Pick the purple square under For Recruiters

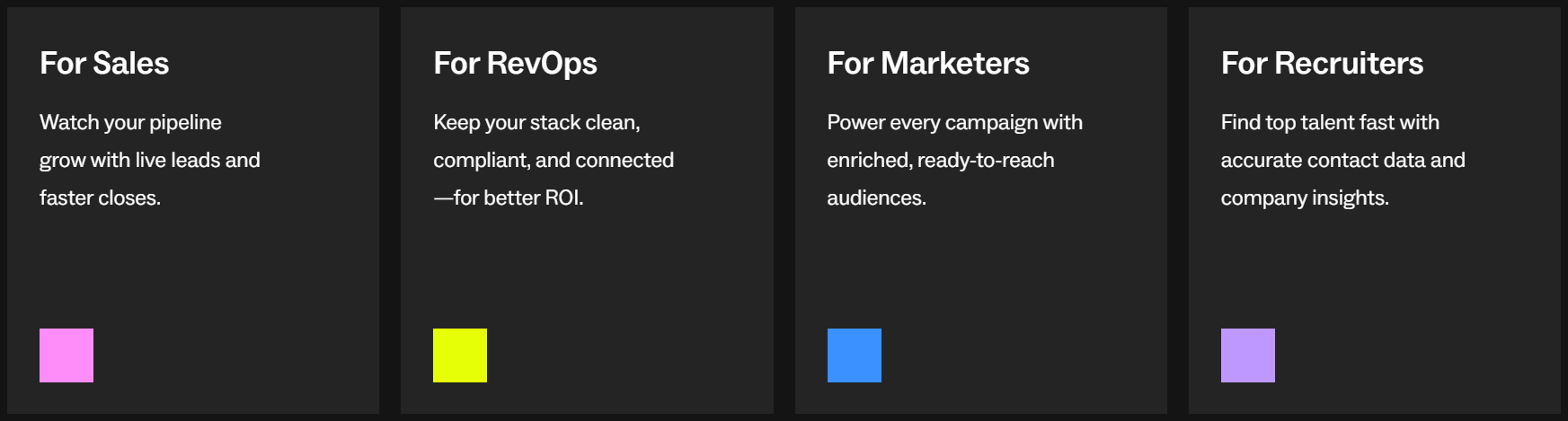[1248, 355]
